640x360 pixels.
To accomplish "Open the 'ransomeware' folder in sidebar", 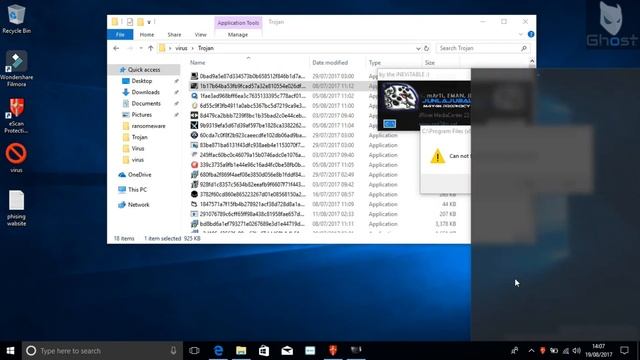I will click(148, 126).
